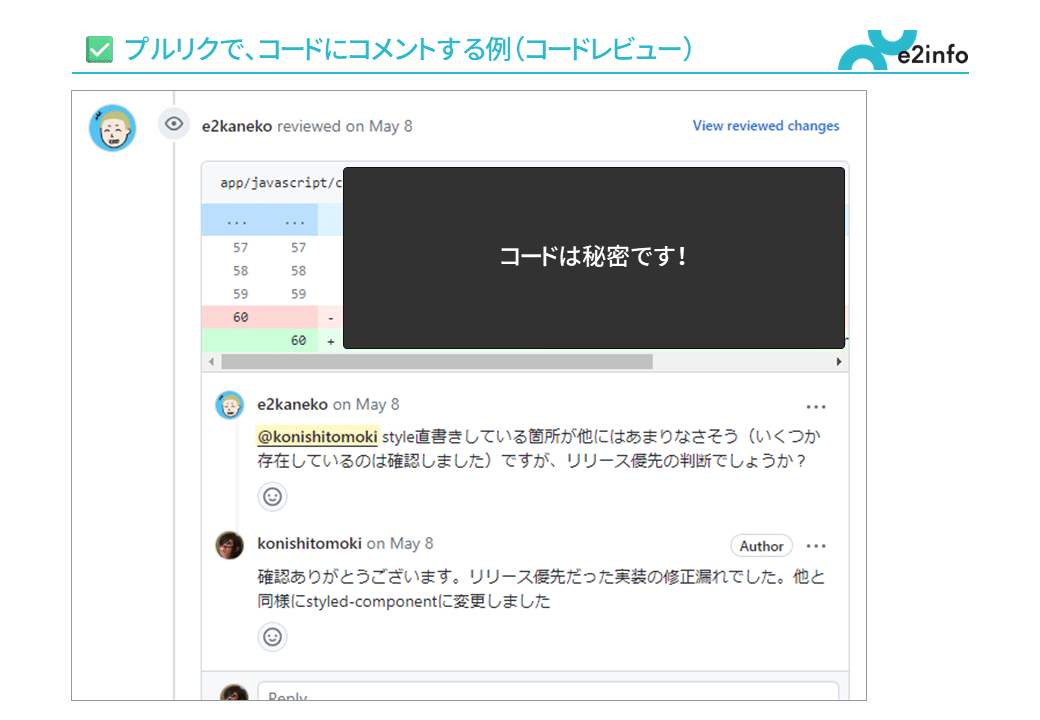The image size is (1040, 720).
Task: Select the deleted line number 60 in red
Action: pos(240,317)
